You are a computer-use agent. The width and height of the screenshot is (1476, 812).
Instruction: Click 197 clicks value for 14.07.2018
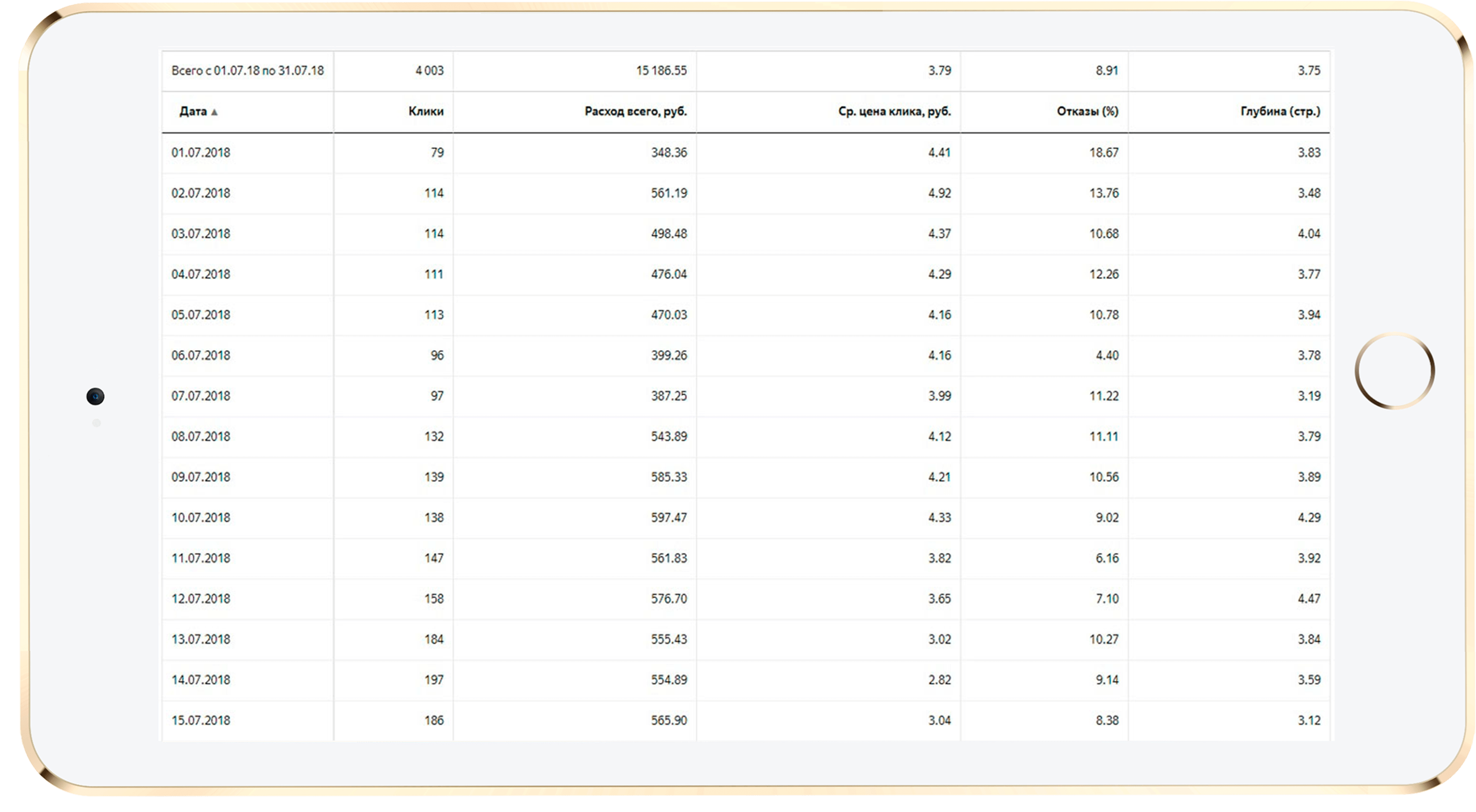[x=434, y=680]
